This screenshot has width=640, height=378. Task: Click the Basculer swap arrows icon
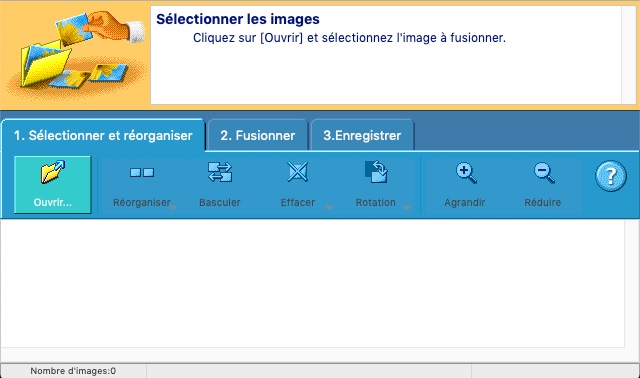point(220,171)
